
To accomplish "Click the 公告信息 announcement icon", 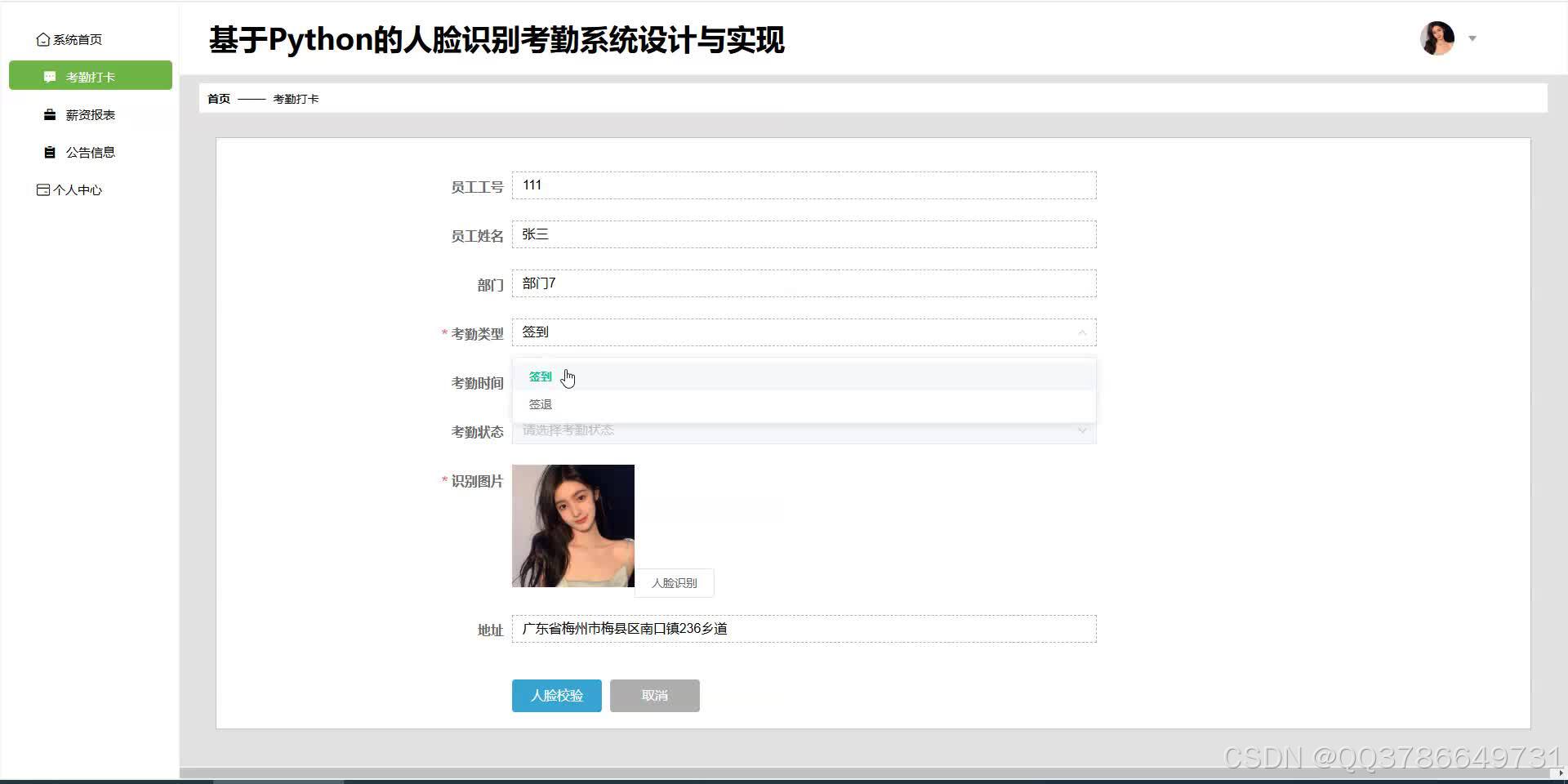I will tap(49, 152).
